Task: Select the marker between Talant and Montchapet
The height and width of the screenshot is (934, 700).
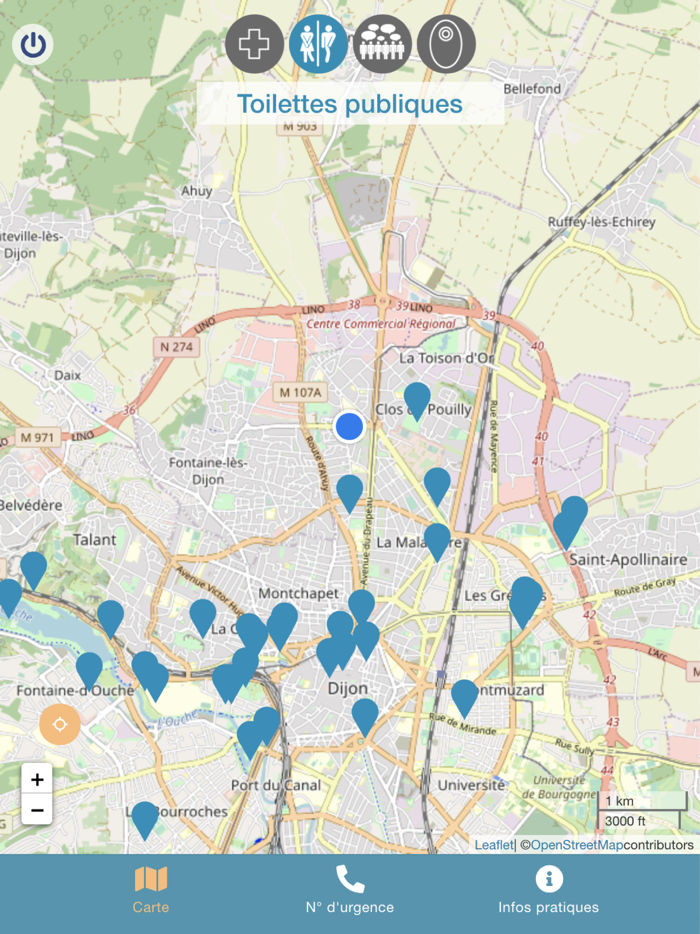Action: click(x=203, y=618)
